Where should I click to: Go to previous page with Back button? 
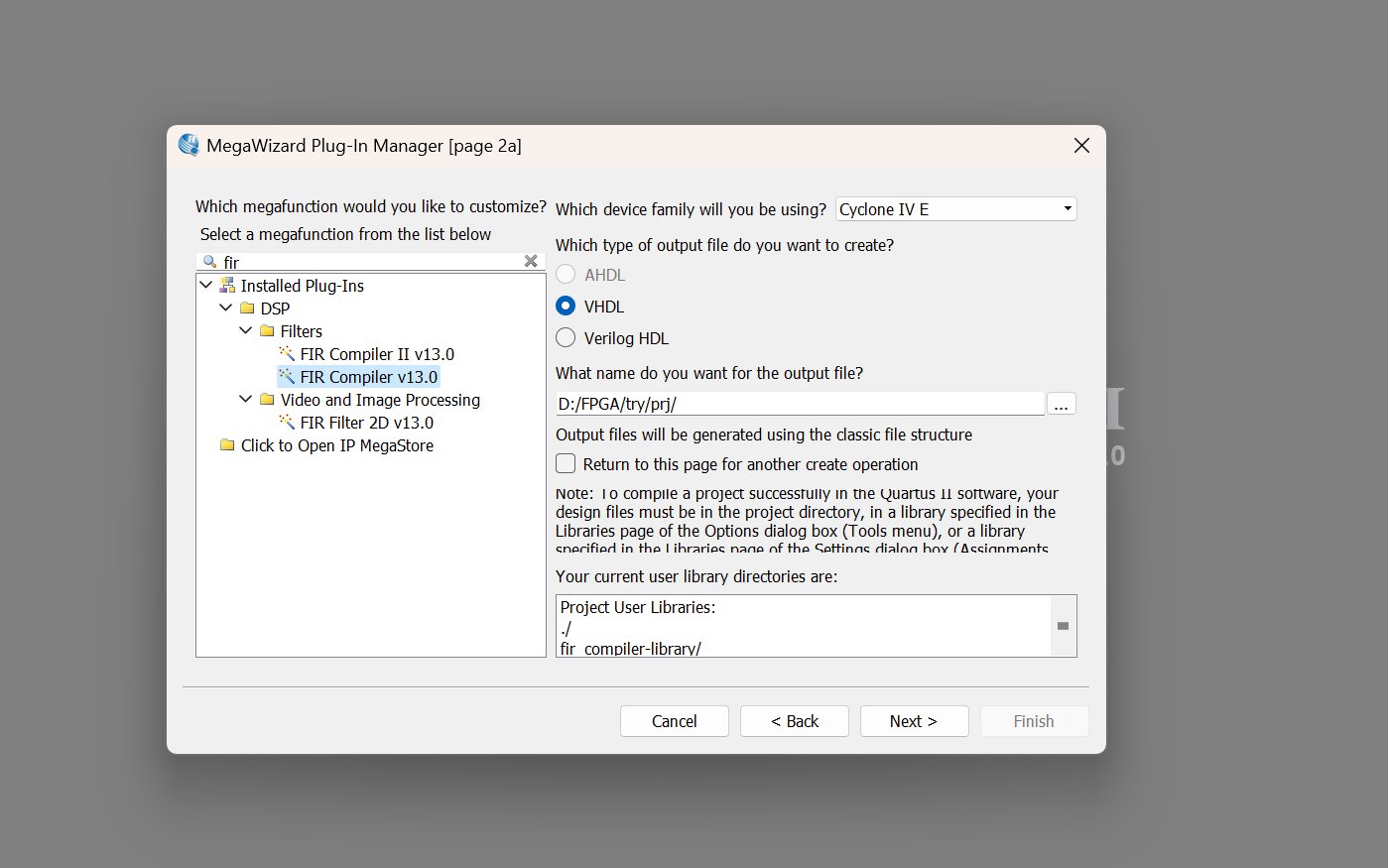pos(795,721)
